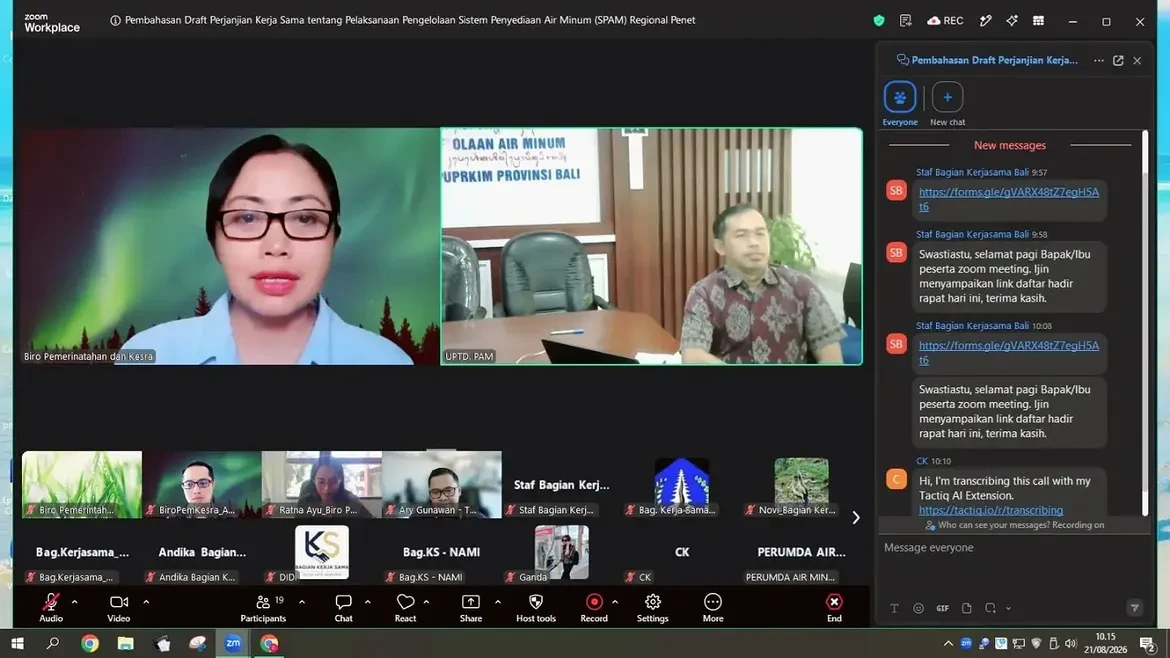Image resolution: width=1170 pixels, height=658 pixels.
Task: Show hidden system tray icons
Action: (948, 643)
